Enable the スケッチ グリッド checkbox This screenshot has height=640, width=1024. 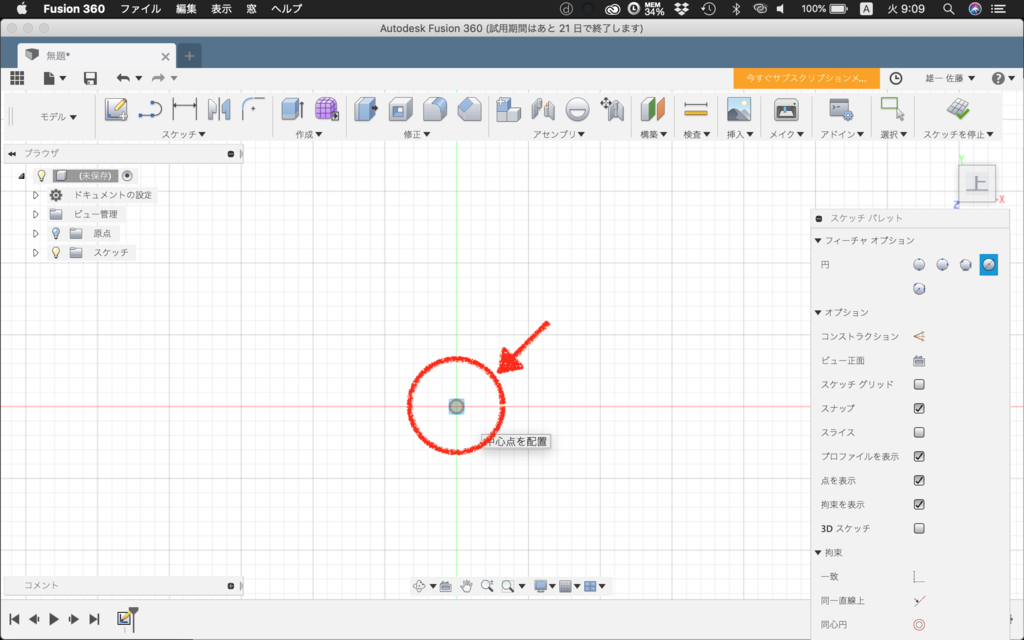pyautogui.click(x=919, y=385)
